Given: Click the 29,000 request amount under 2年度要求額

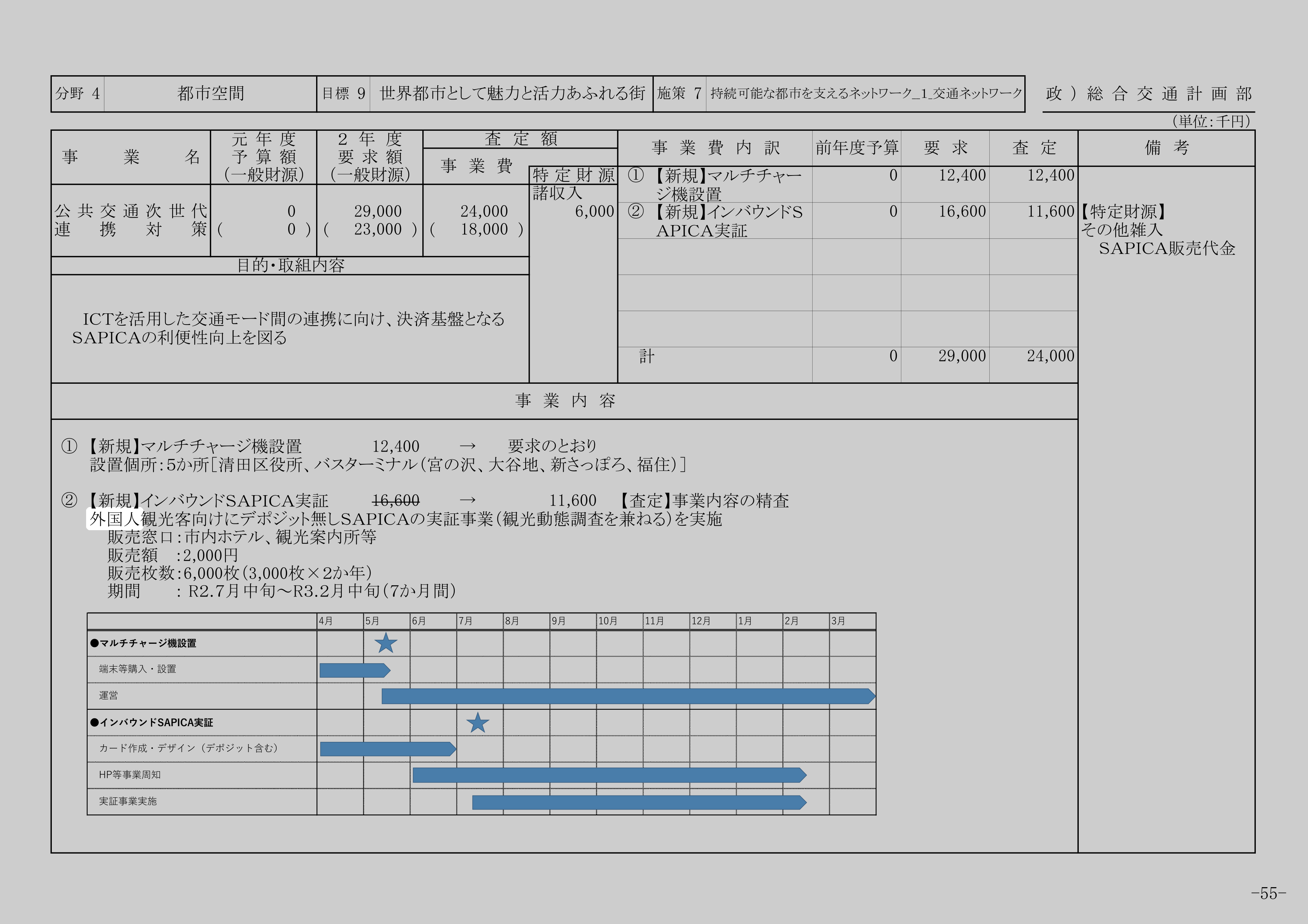Looking at the screenshot, I should click(378, 211).
